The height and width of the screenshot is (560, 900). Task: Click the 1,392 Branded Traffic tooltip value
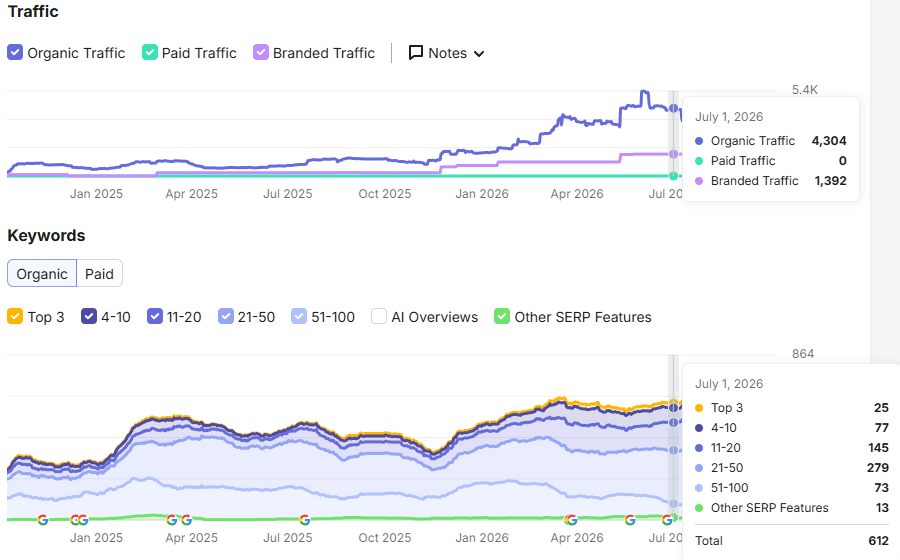pos(831,181)
